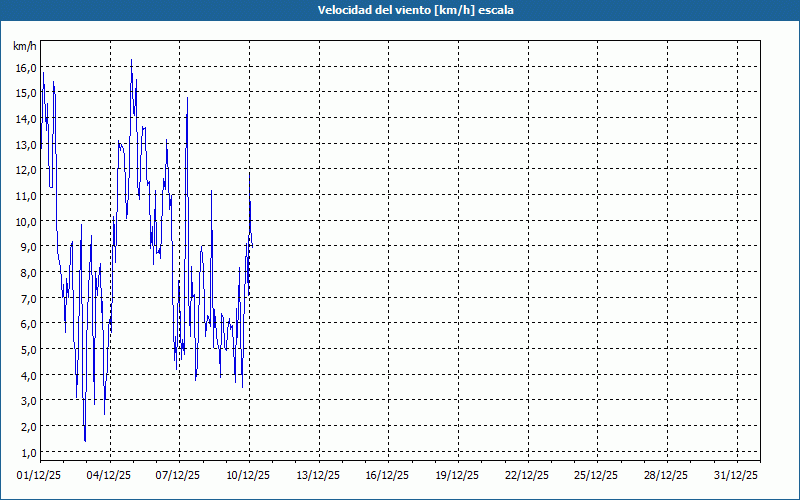Select the 4,0 y-axis label
800x500 pixels.
coord(25,376)
